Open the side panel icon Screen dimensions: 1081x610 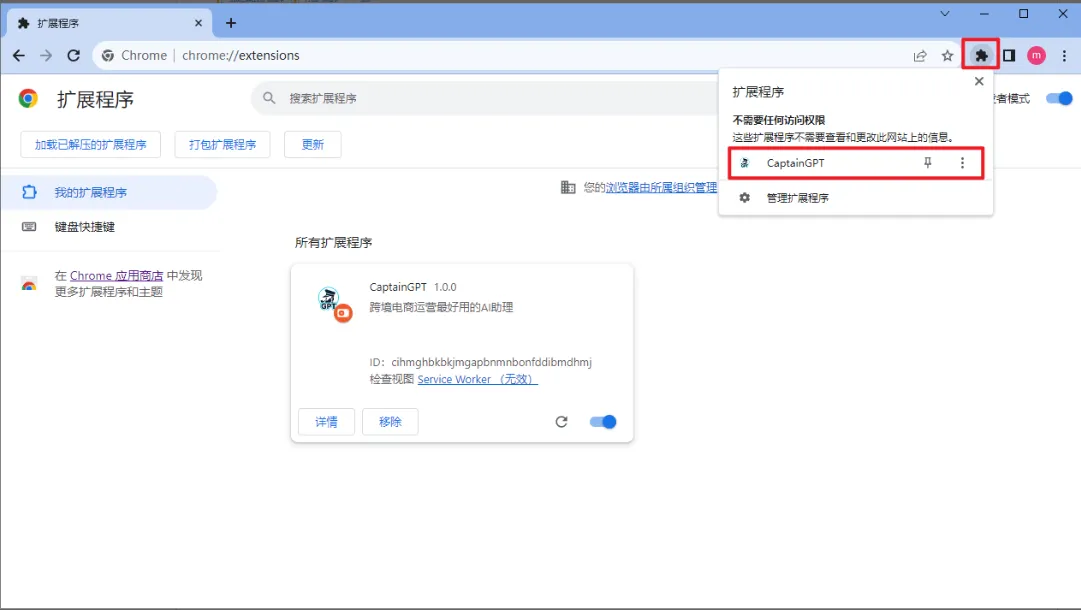coord(1009,56)
